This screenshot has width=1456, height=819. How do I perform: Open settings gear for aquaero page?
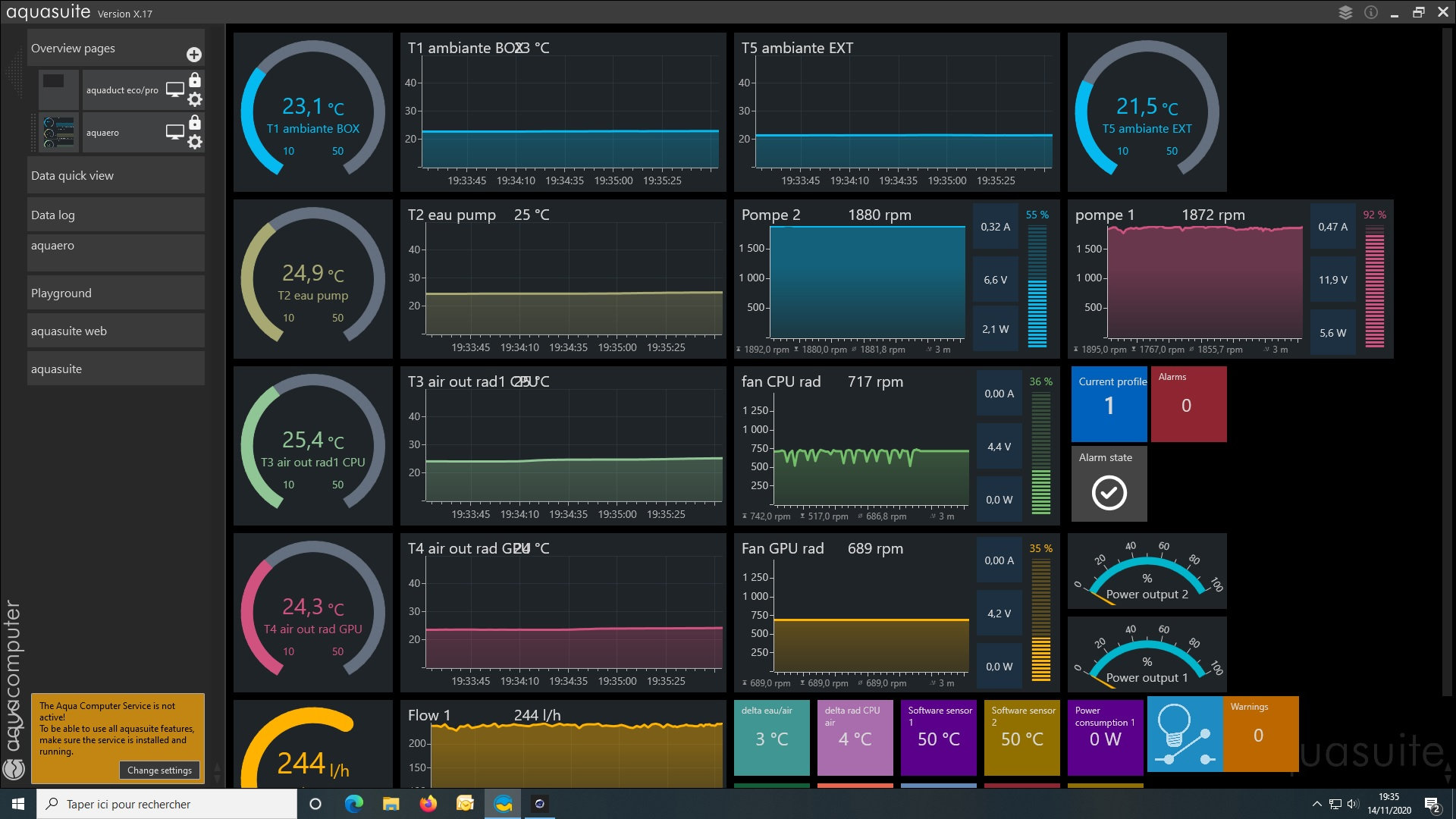(x=195, y=142)
